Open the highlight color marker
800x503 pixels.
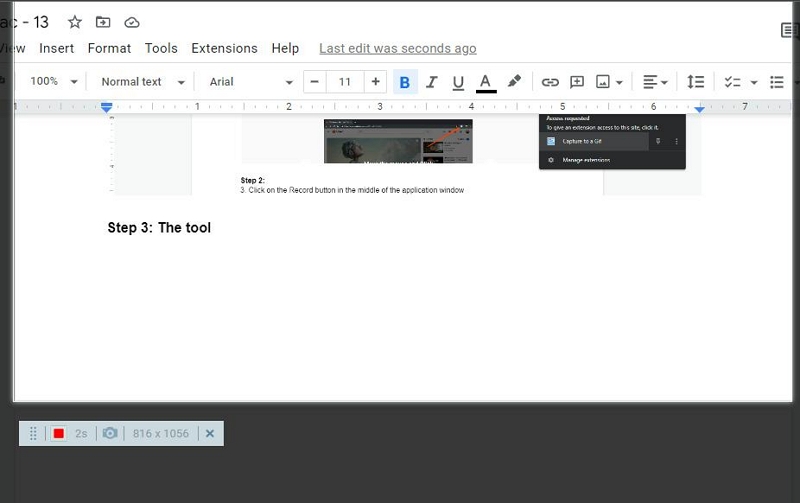click(x=514, y=82)
